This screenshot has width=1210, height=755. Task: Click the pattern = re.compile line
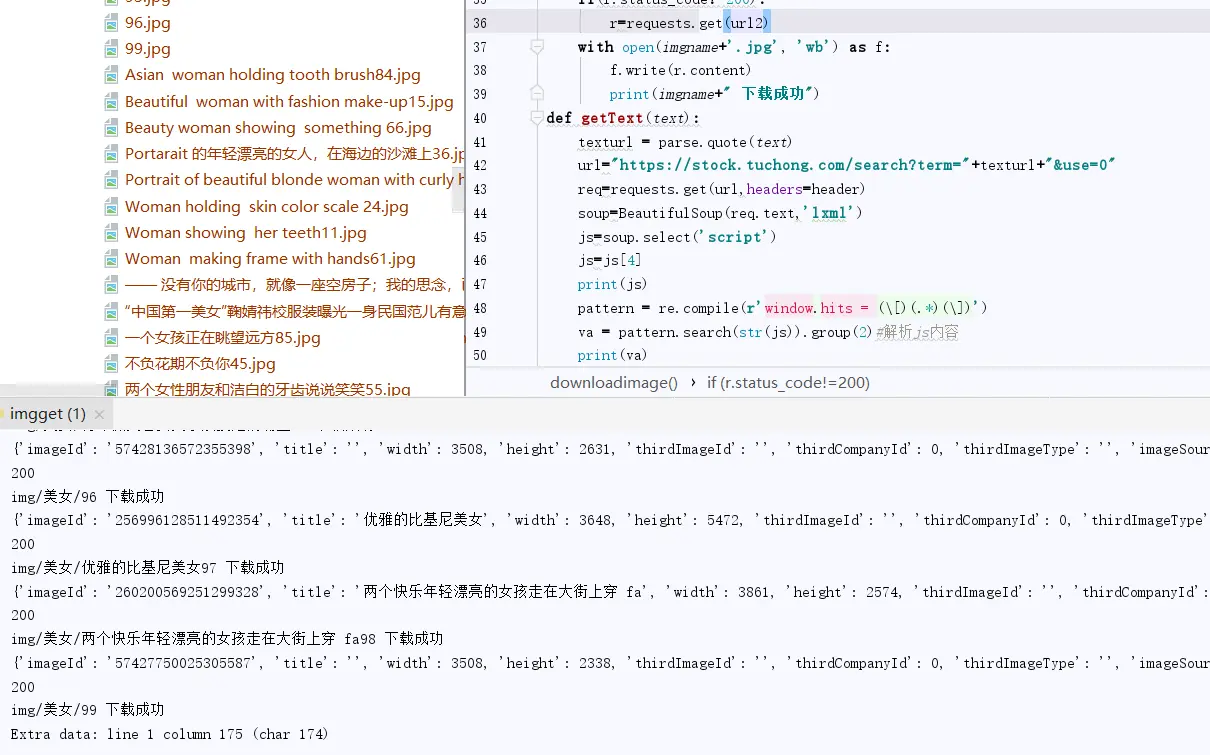[x=783, y=308]
